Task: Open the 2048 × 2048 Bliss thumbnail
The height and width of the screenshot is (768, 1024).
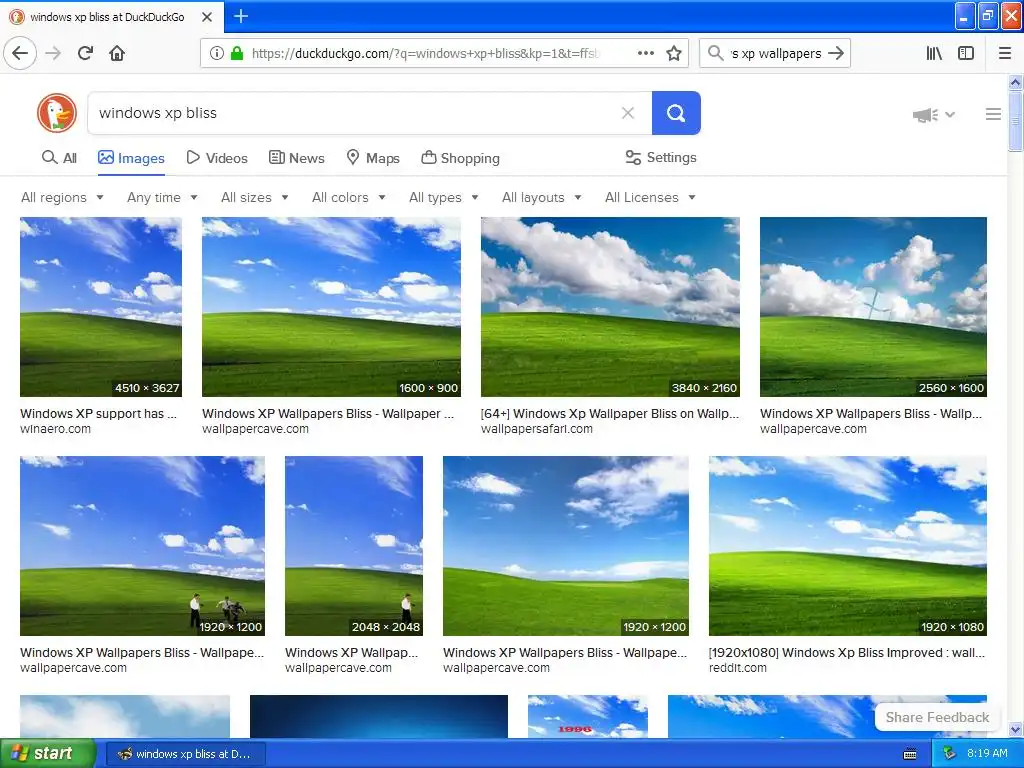Action: 354,545
